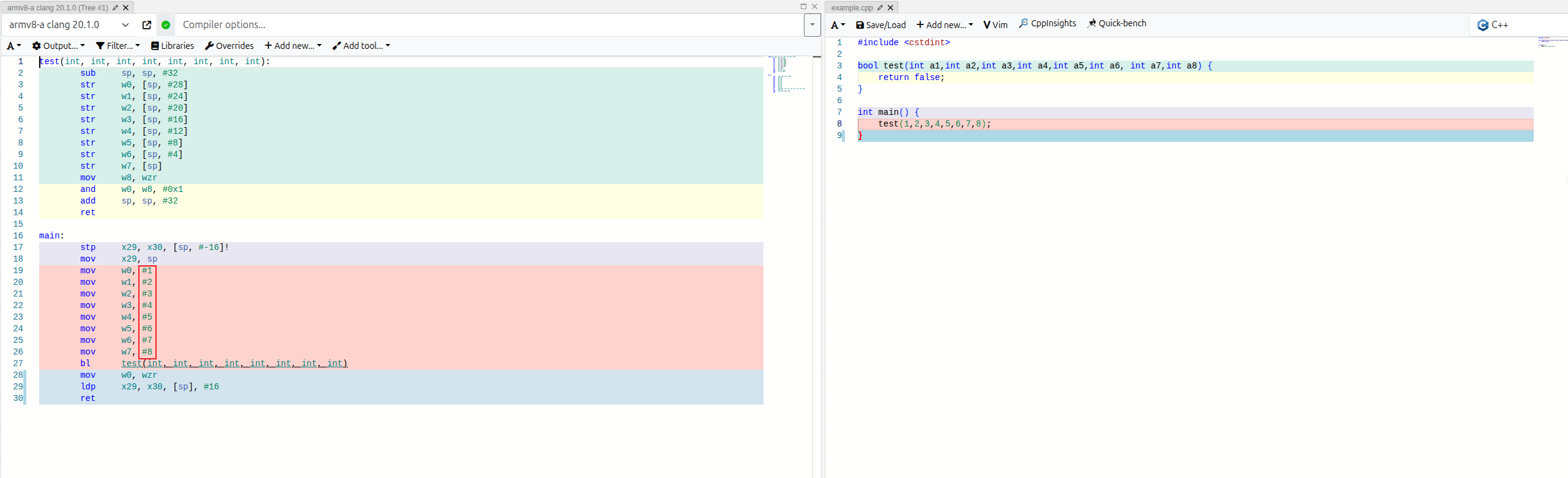
Task: Maximize the compiler output pane
Action: (x=803, y=7)
